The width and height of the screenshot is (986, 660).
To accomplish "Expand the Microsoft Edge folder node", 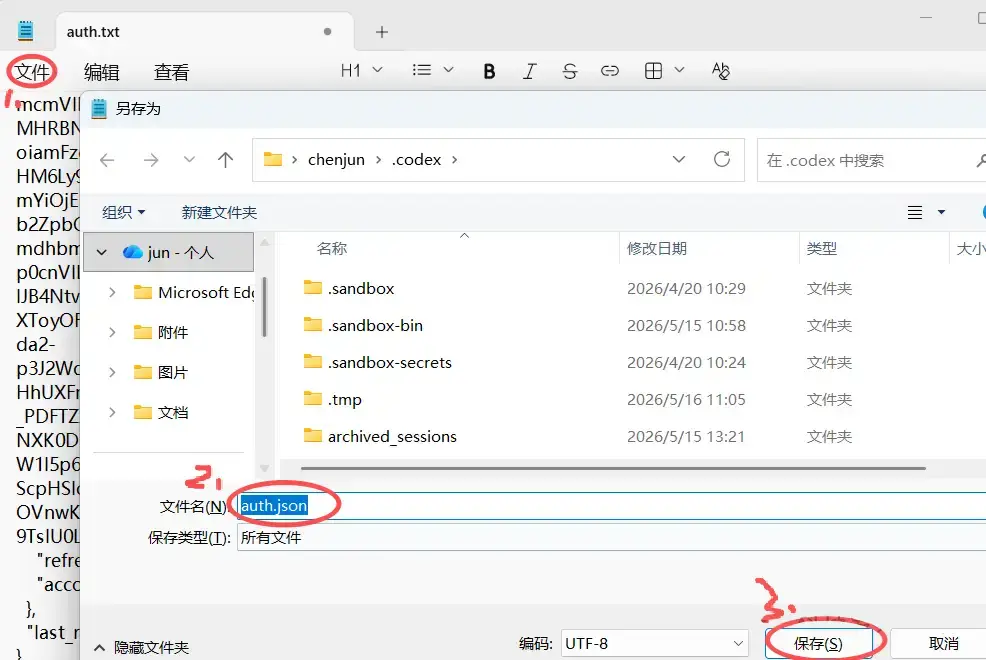I will tap(112, 292).
